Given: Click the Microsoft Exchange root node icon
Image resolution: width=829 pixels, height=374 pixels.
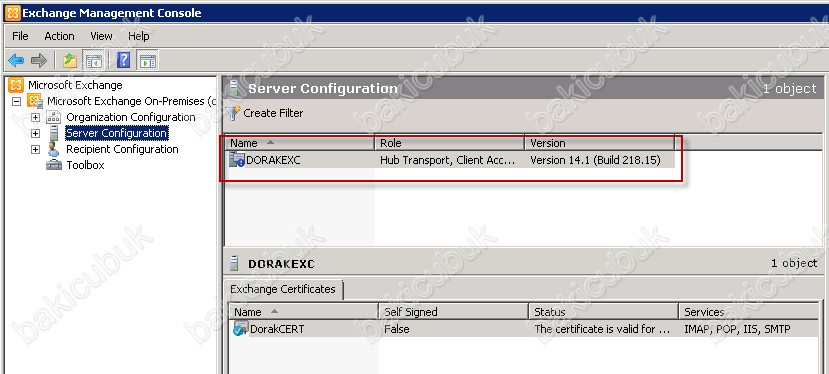Looking at the screenshot, I should click(x=17, y=85).
